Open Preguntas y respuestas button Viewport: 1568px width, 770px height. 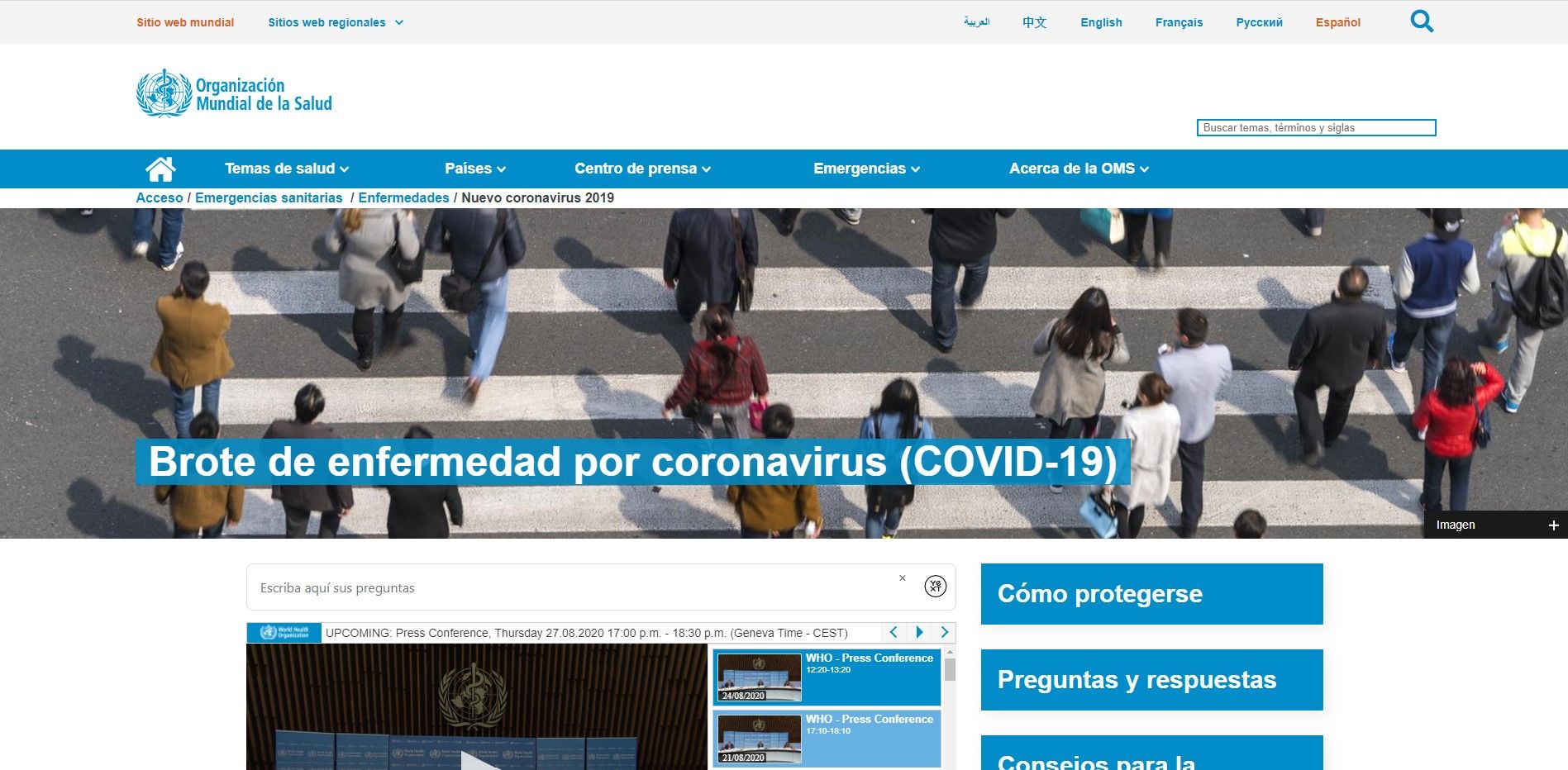pos(1151,680)
